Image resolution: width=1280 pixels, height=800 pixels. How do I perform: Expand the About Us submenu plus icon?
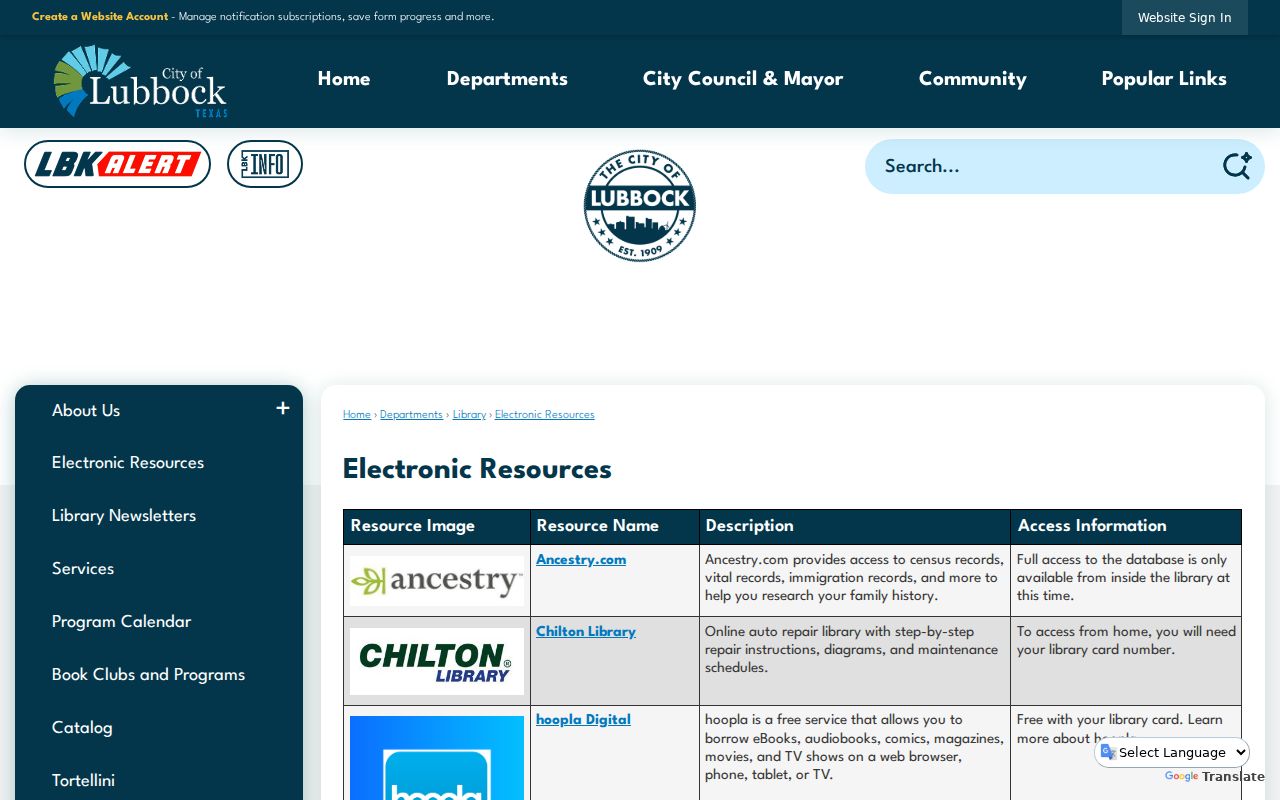click(x=283, y=408)
